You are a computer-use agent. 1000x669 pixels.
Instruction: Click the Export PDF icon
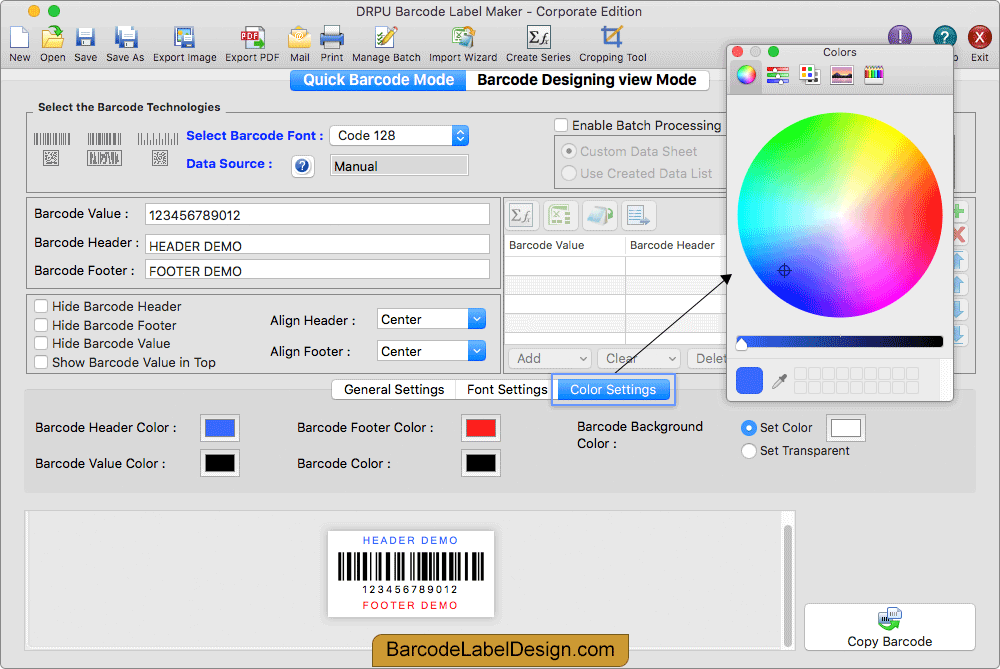[253, 38]
